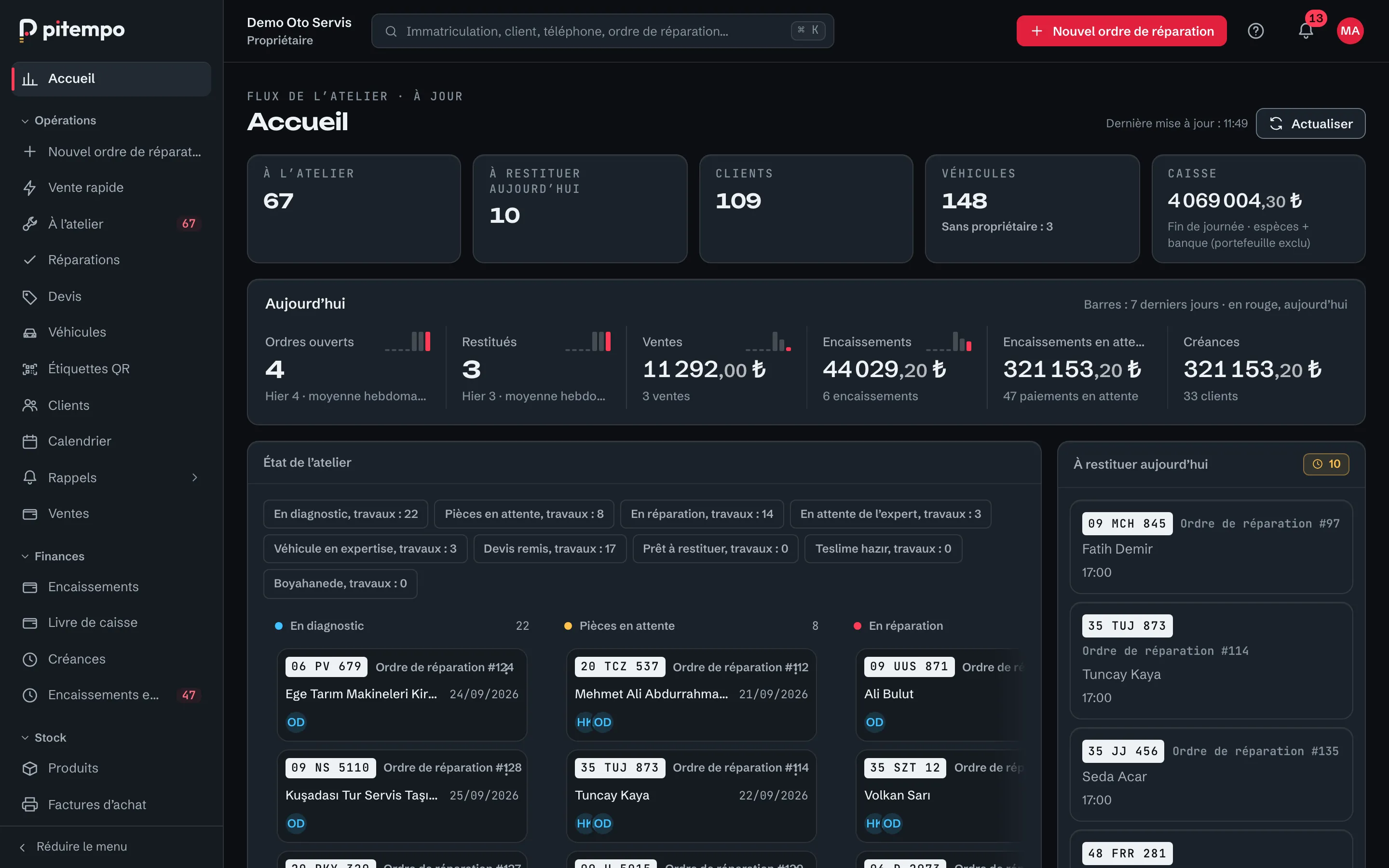The height and width of the screenshot is (868, 1389).
Task: Click the Factures d'achat printer icon
Action: 30,805
